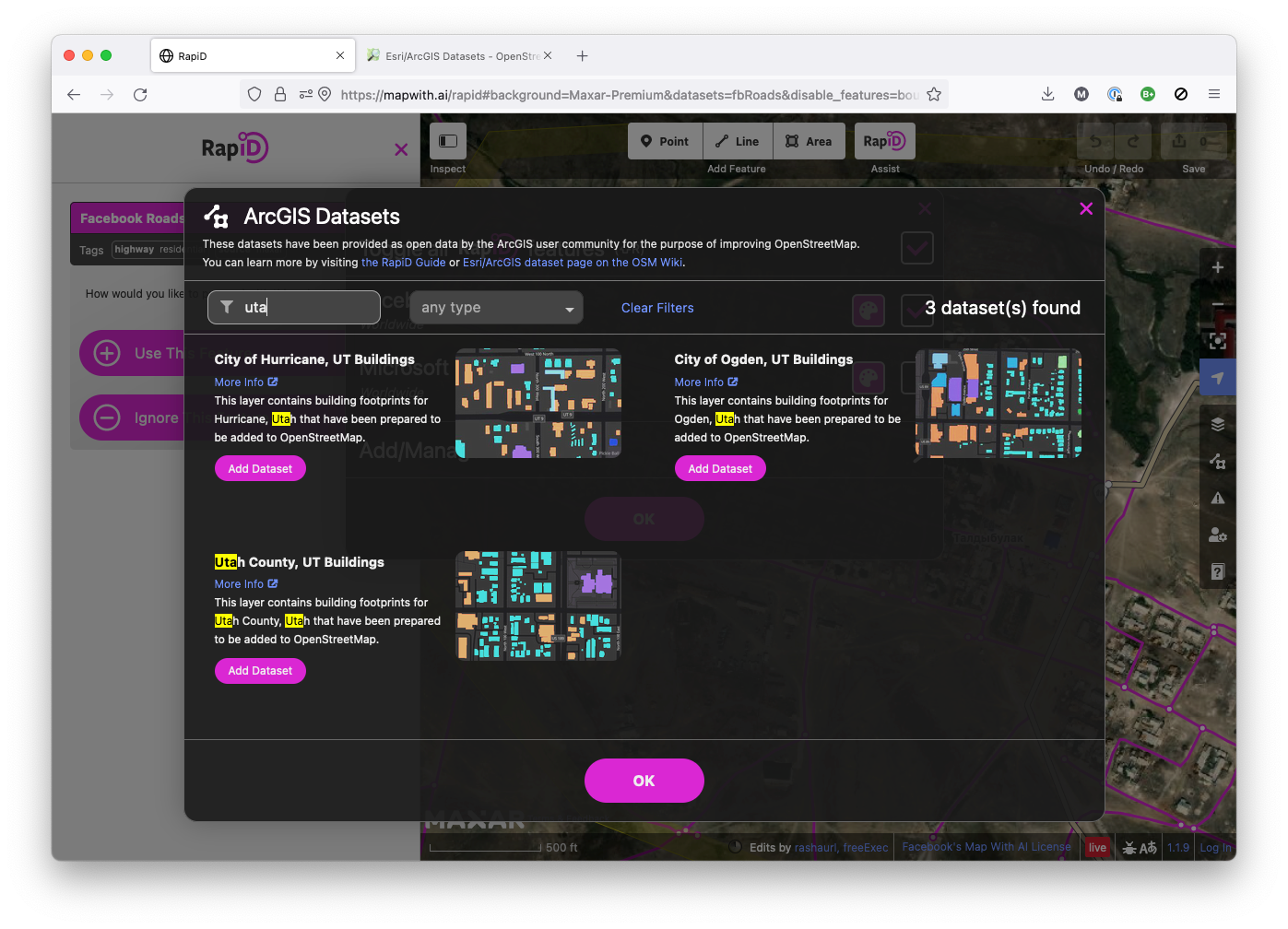The height and width of the screenshot is (929, 1288).
Task: Click the green B+ extension icon in browser toolbar
Action: coord(1148,94)
